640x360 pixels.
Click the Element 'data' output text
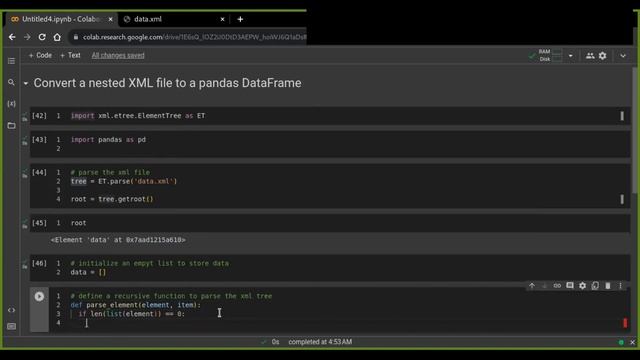pos(118,240)
